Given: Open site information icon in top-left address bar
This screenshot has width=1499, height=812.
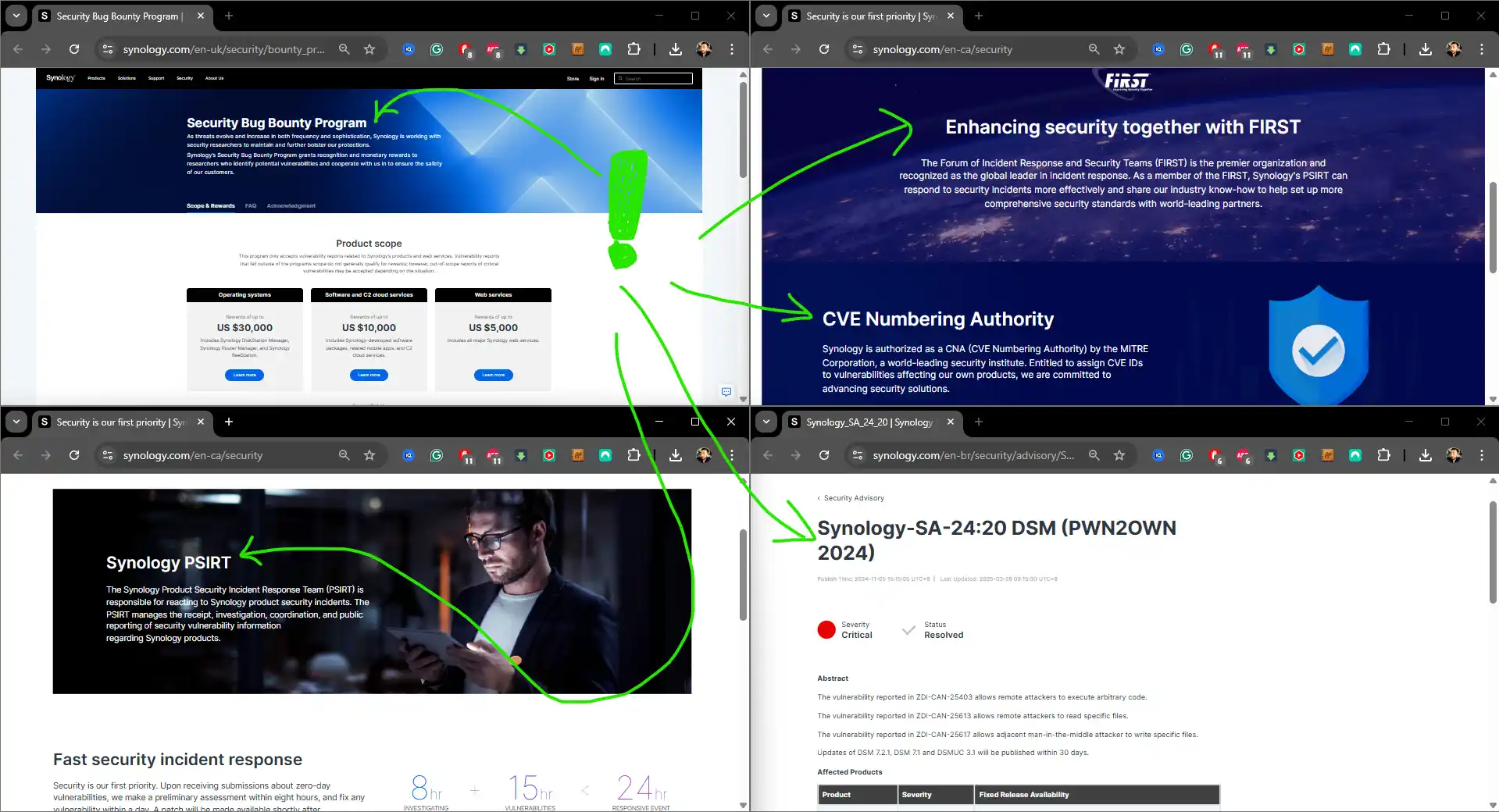Looking at the screenshot, I should coord(108,49).
